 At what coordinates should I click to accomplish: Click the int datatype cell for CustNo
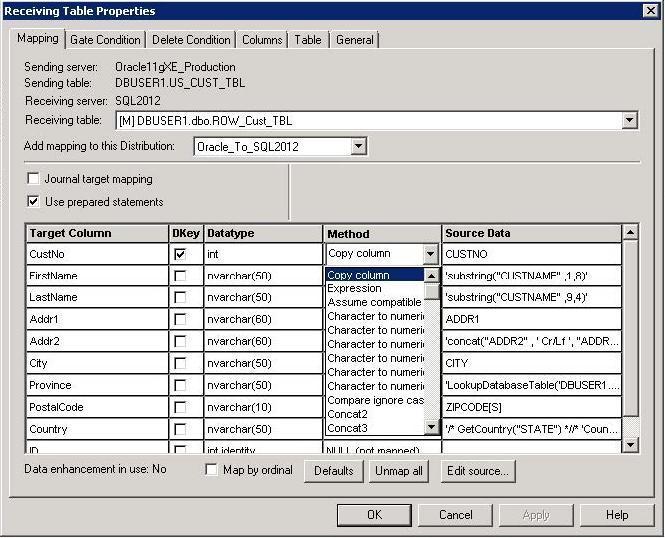(x=263, y=254)
